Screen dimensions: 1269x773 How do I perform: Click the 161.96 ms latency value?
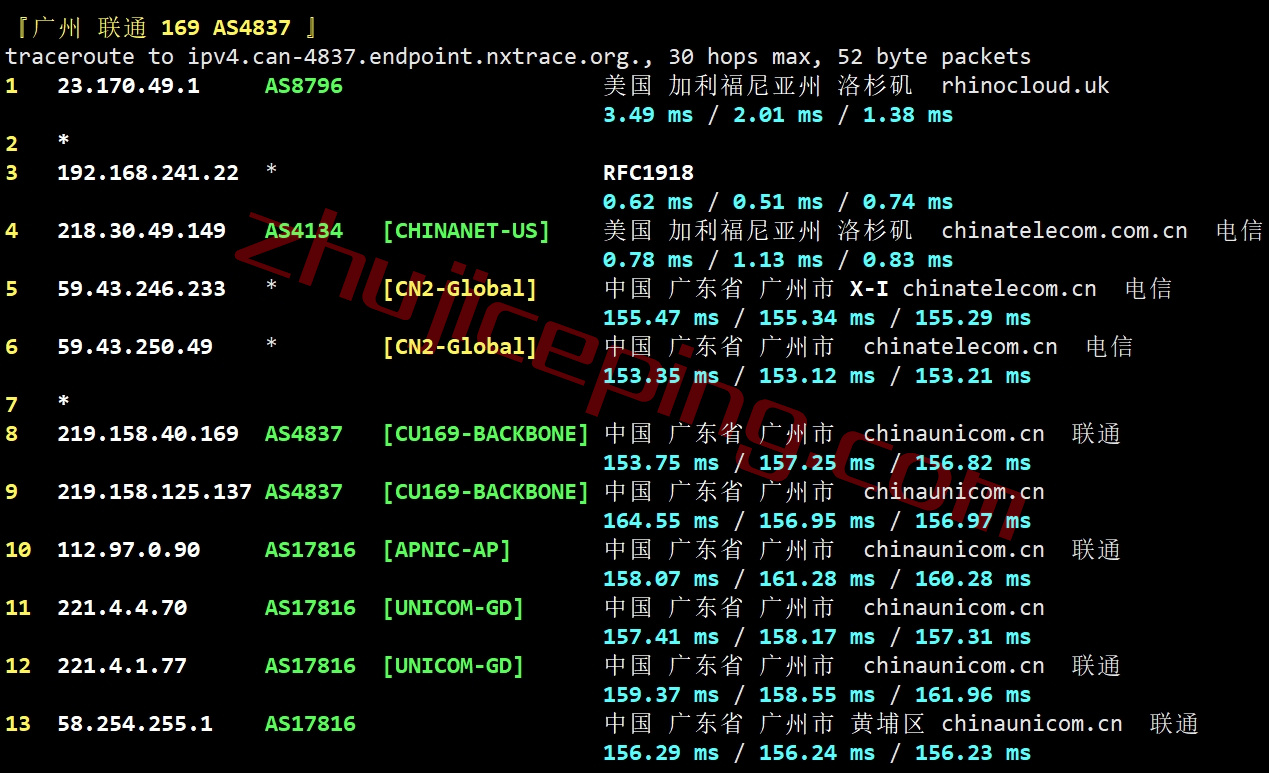click(973, 695)
